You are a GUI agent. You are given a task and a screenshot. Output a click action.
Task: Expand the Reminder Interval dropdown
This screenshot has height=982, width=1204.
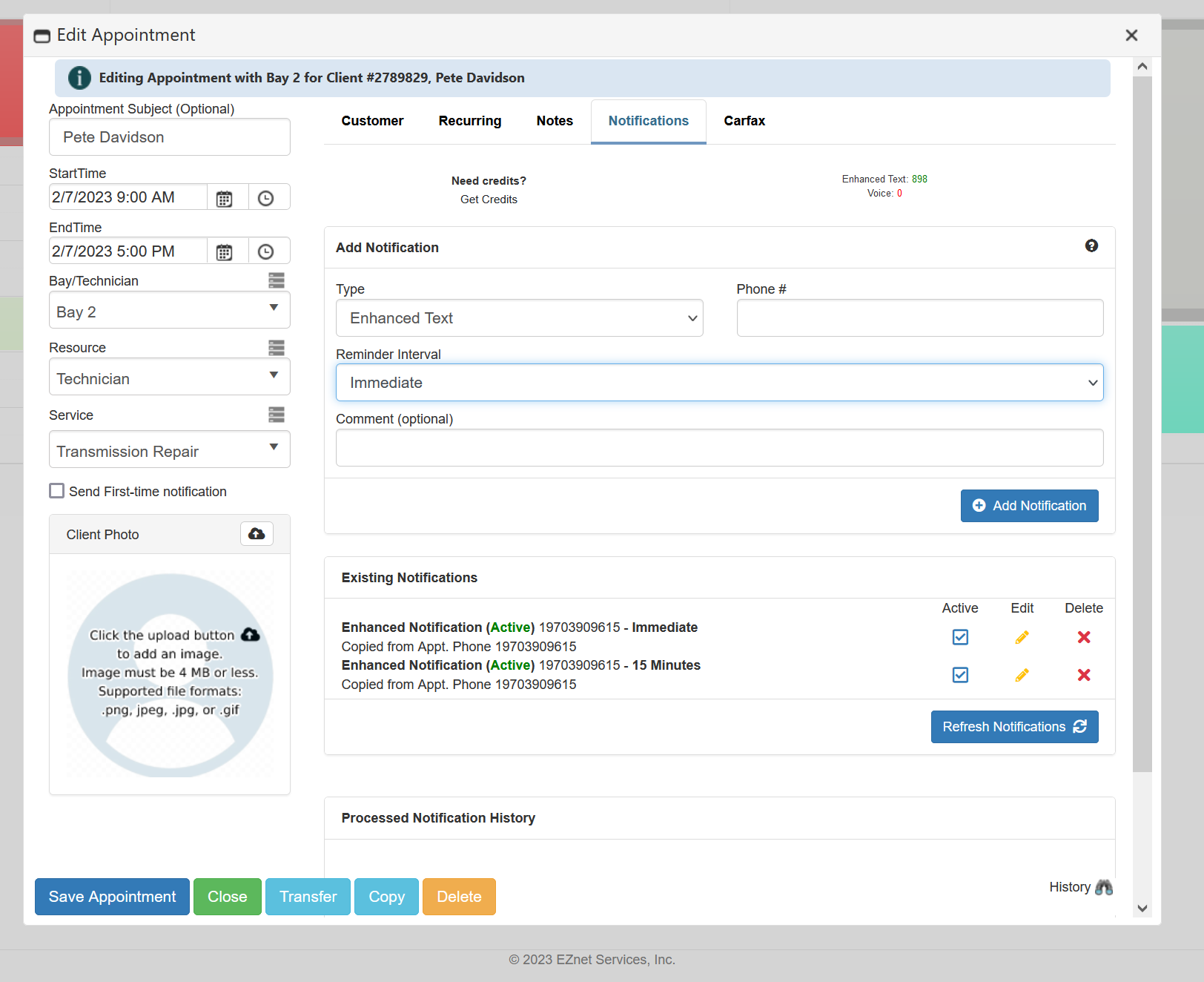(719, 382)
